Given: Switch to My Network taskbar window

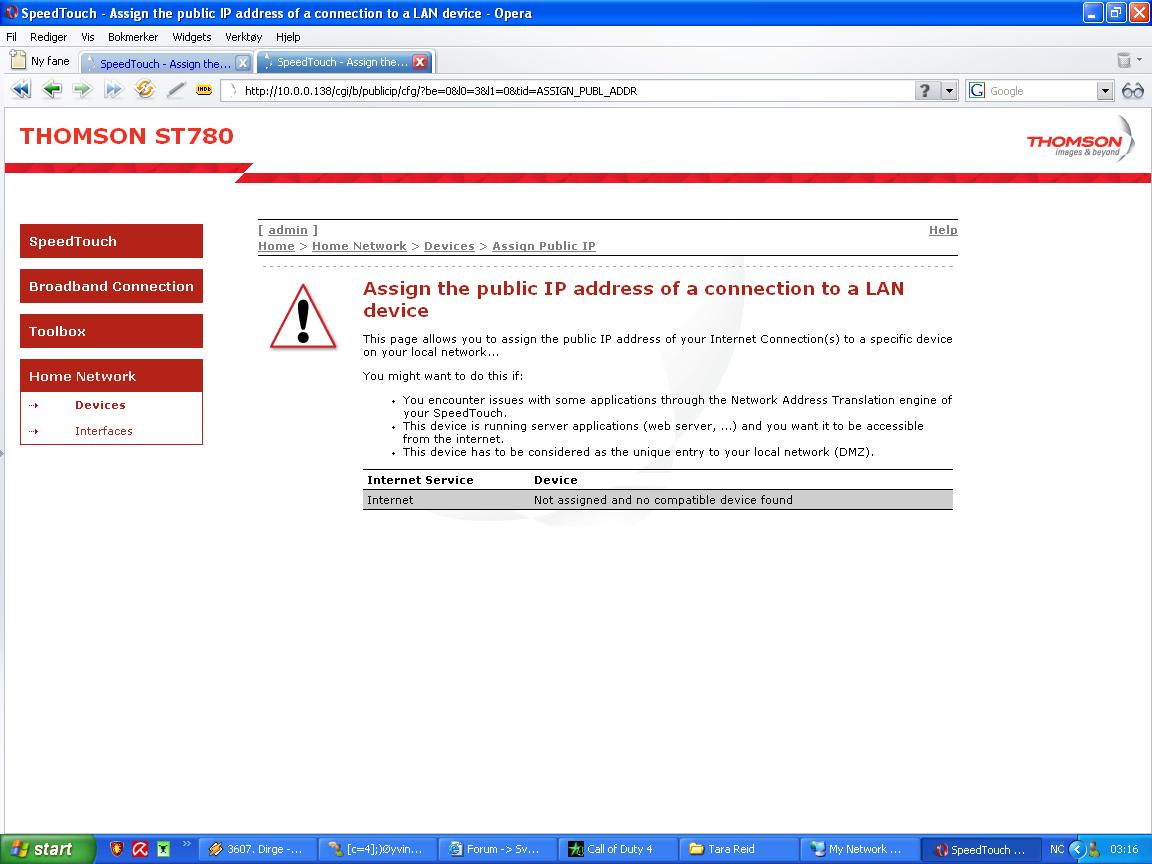Looking at the screenshot, I should [859, 849].
